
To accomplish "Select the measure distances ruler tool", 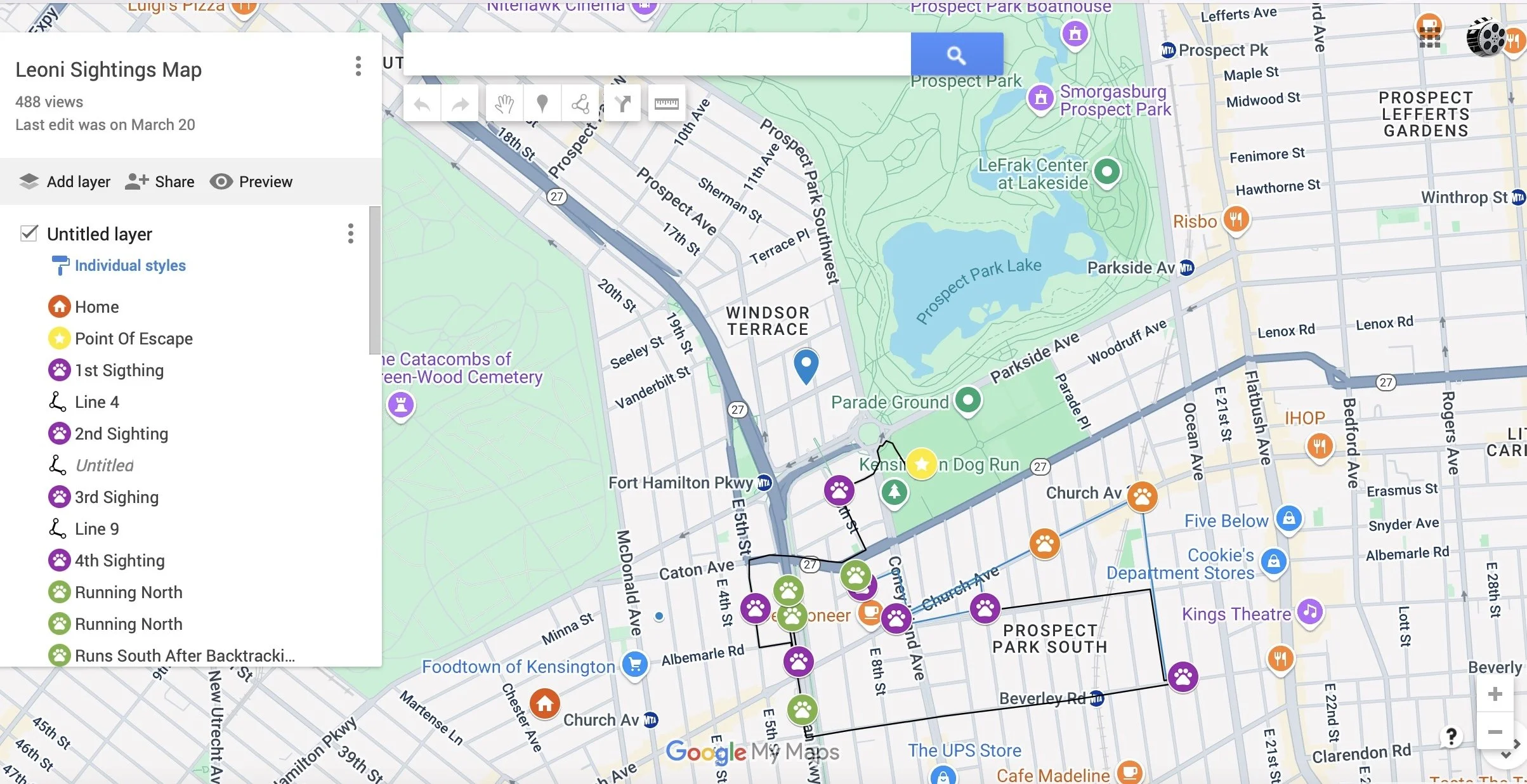I will [666, 103].
